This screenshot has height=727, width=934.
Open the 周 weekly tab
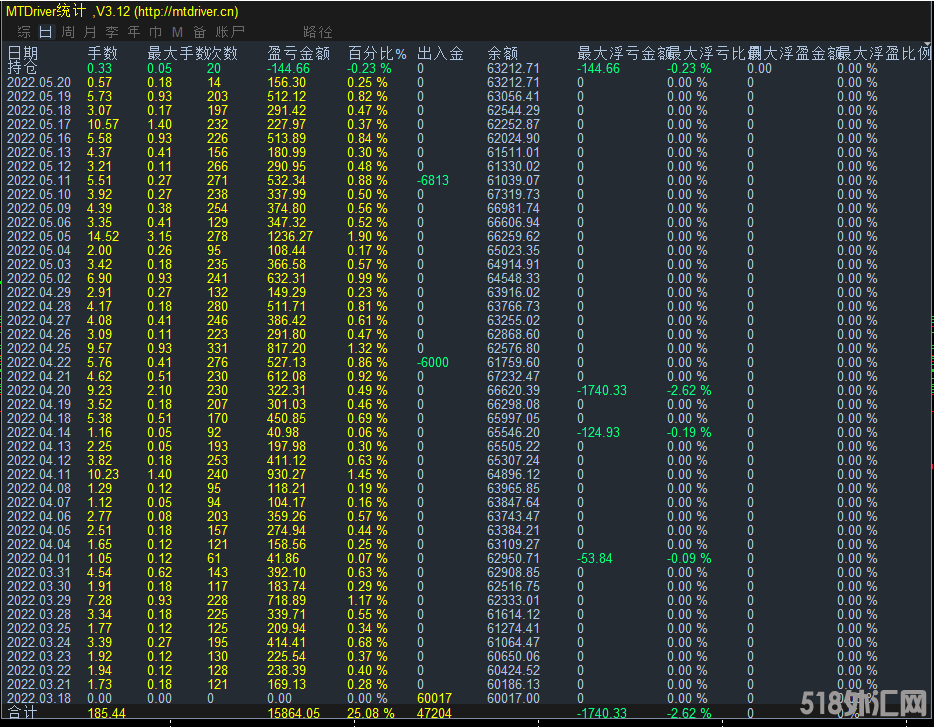(68, 32)
